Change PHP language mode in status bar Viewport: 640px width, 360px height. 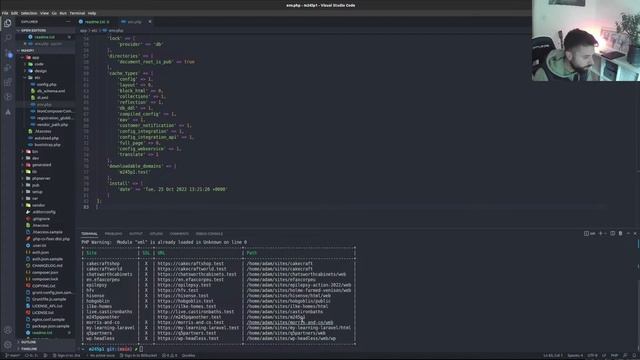click(x=614, y=356)
